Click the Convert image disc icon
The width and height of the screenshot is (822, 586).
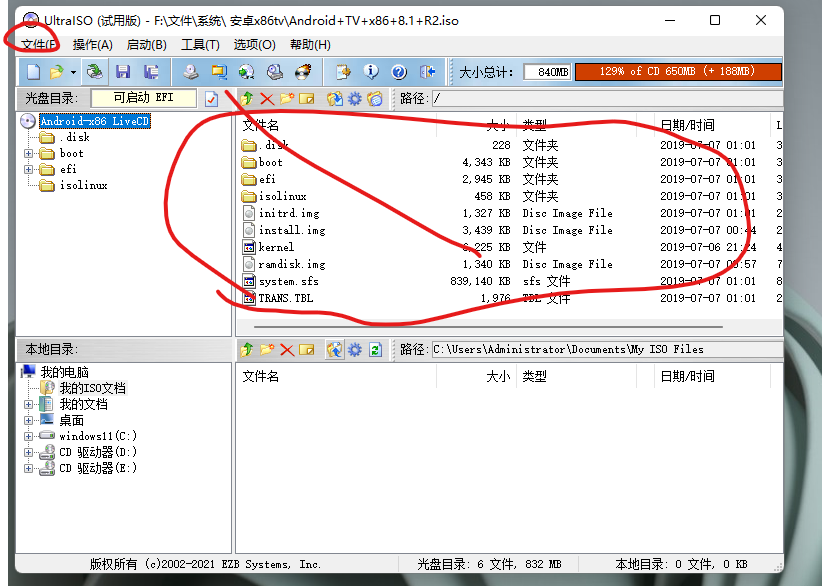(246, 72)
